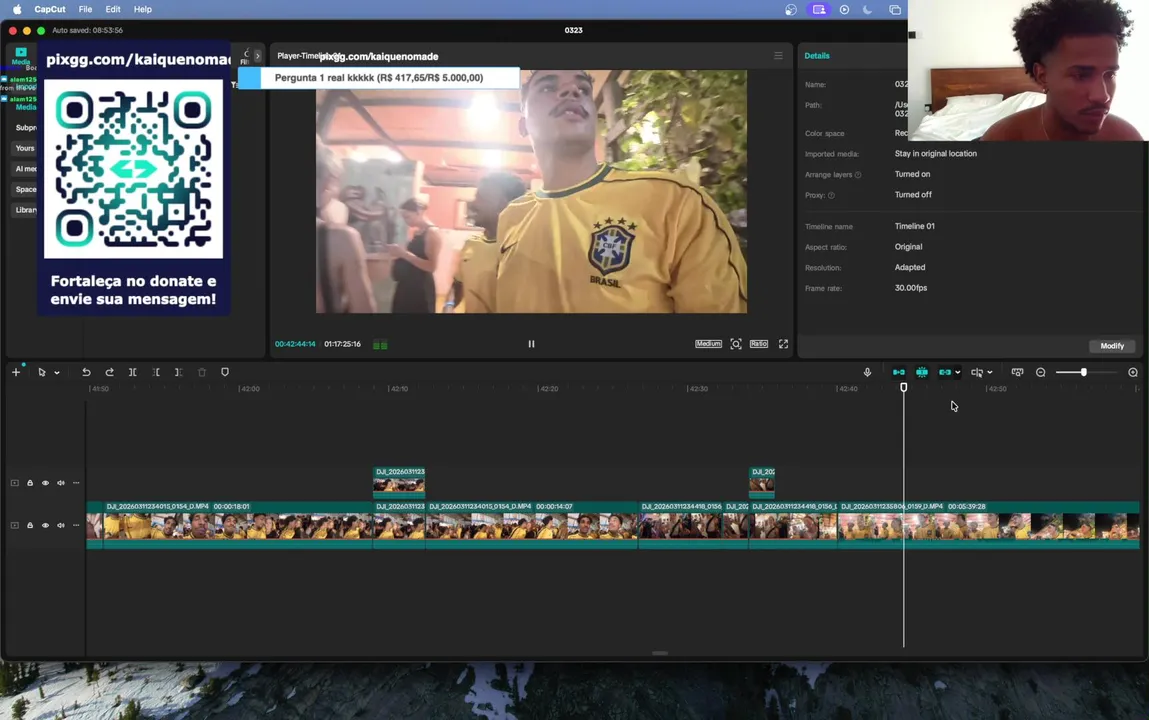The height and width of the screenshot is (720, 1149).
Task: Expand the preview axis dropdown arrow
Action: click(989, 373)
